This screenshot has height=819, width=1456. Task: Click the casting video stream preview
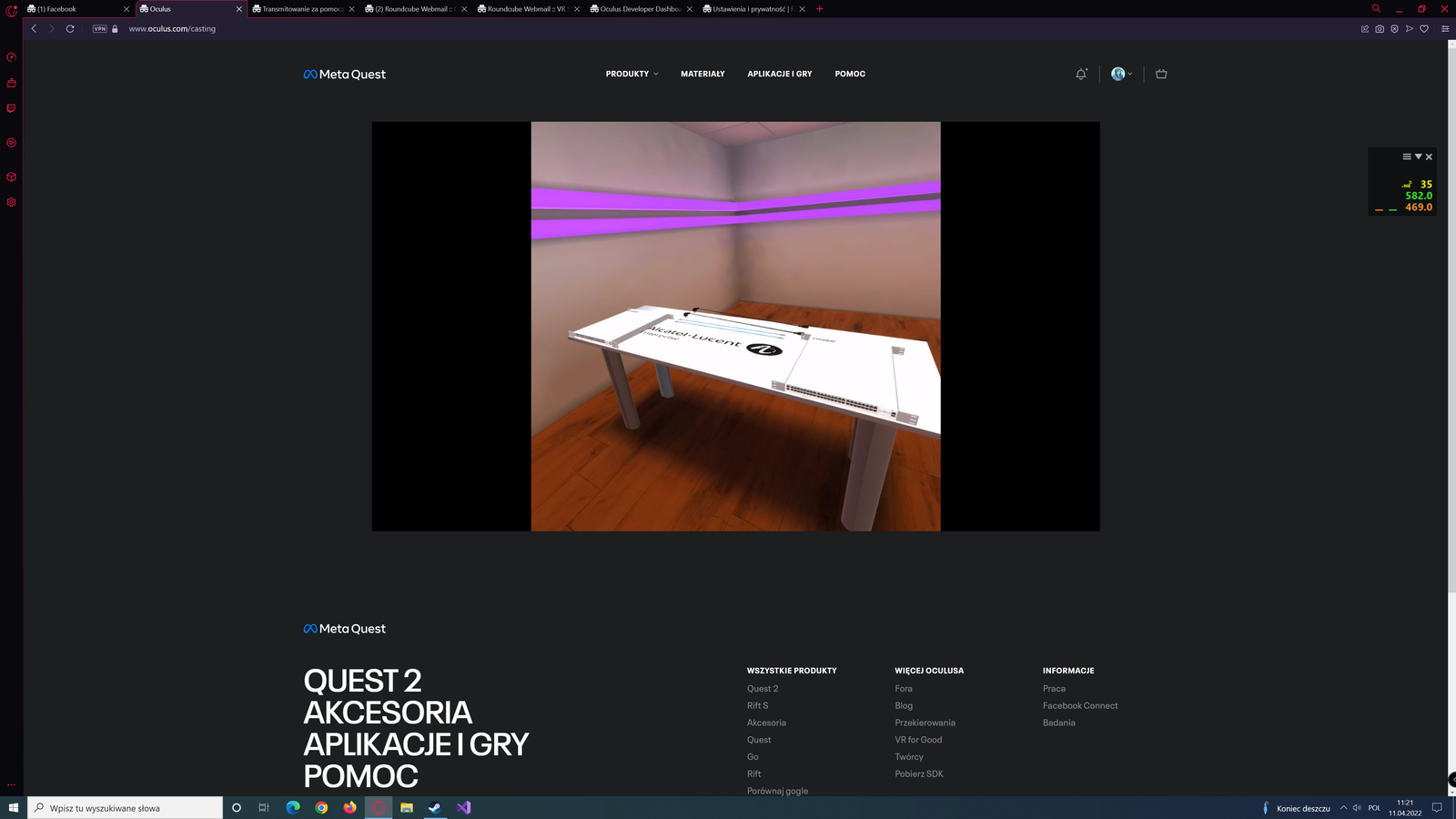[x=735, y=326]
